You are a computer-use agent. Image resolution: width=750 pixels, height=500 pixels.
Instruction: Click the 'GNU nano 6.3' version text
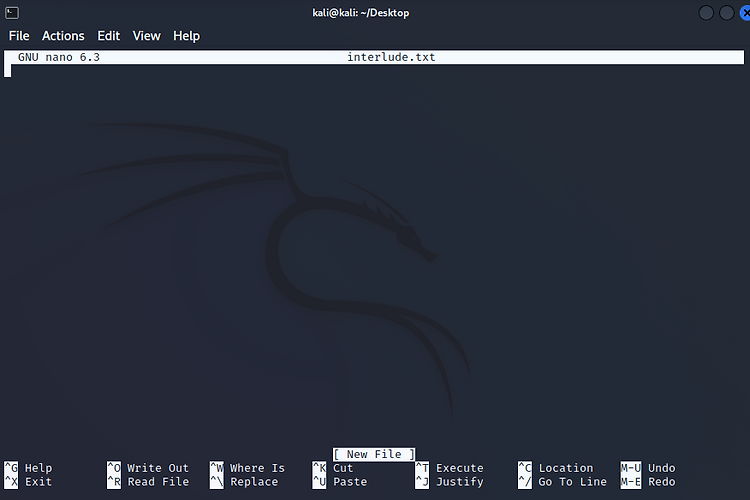tap(59, 57)
